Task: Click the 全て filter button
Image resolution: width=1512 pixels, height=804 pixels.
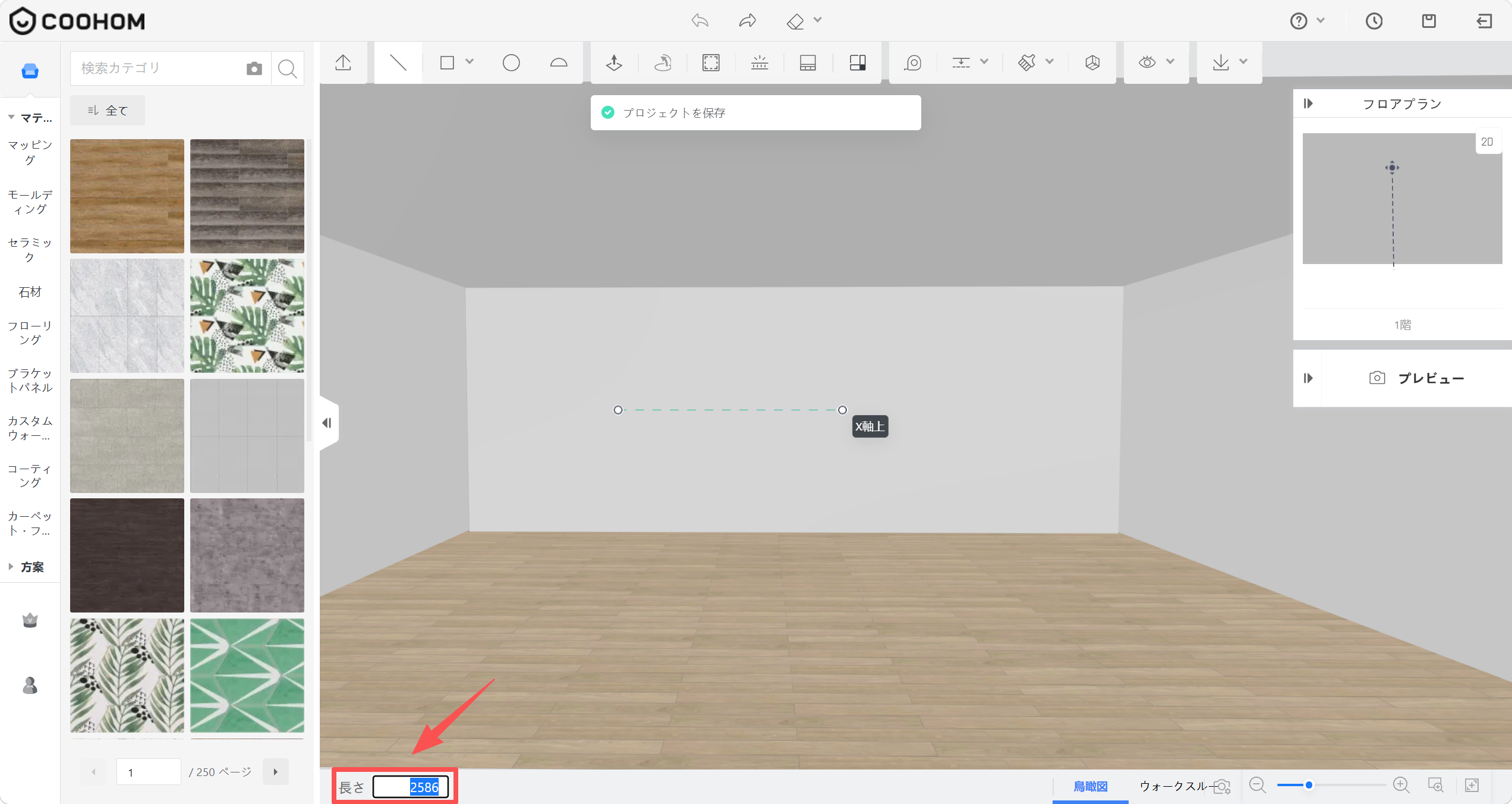Action: (x=108, y=111)
